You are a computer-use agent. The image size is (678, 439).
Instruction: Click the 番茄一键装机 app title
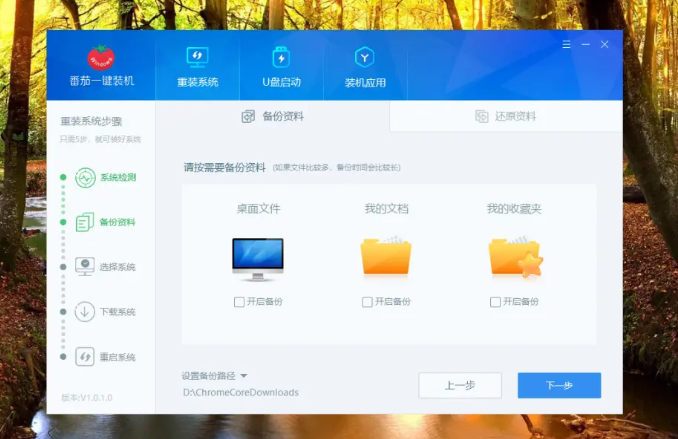click(x=102, y=81)
